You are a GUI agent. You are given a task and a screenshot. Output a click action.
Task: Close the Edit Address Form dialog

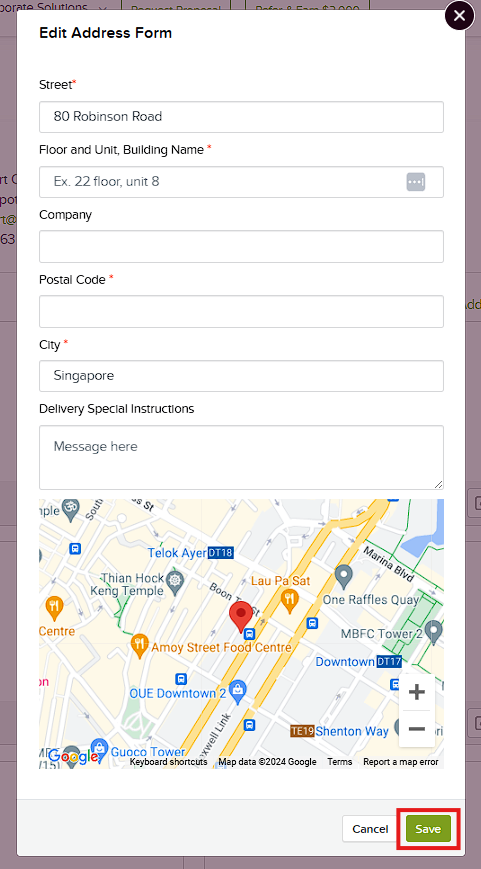459,16
